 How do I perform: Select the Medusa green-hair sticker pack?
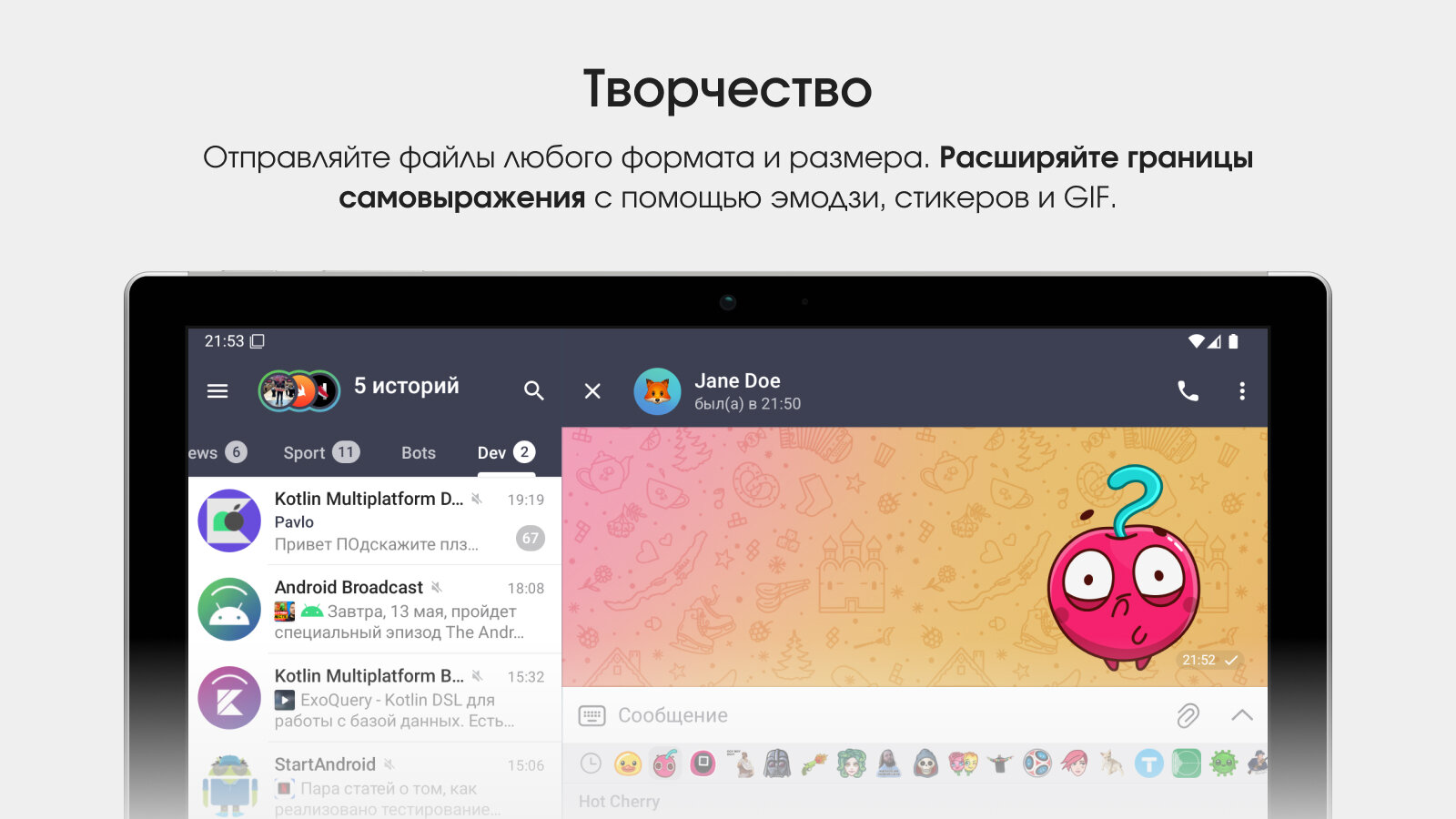(x=852, y=763)
